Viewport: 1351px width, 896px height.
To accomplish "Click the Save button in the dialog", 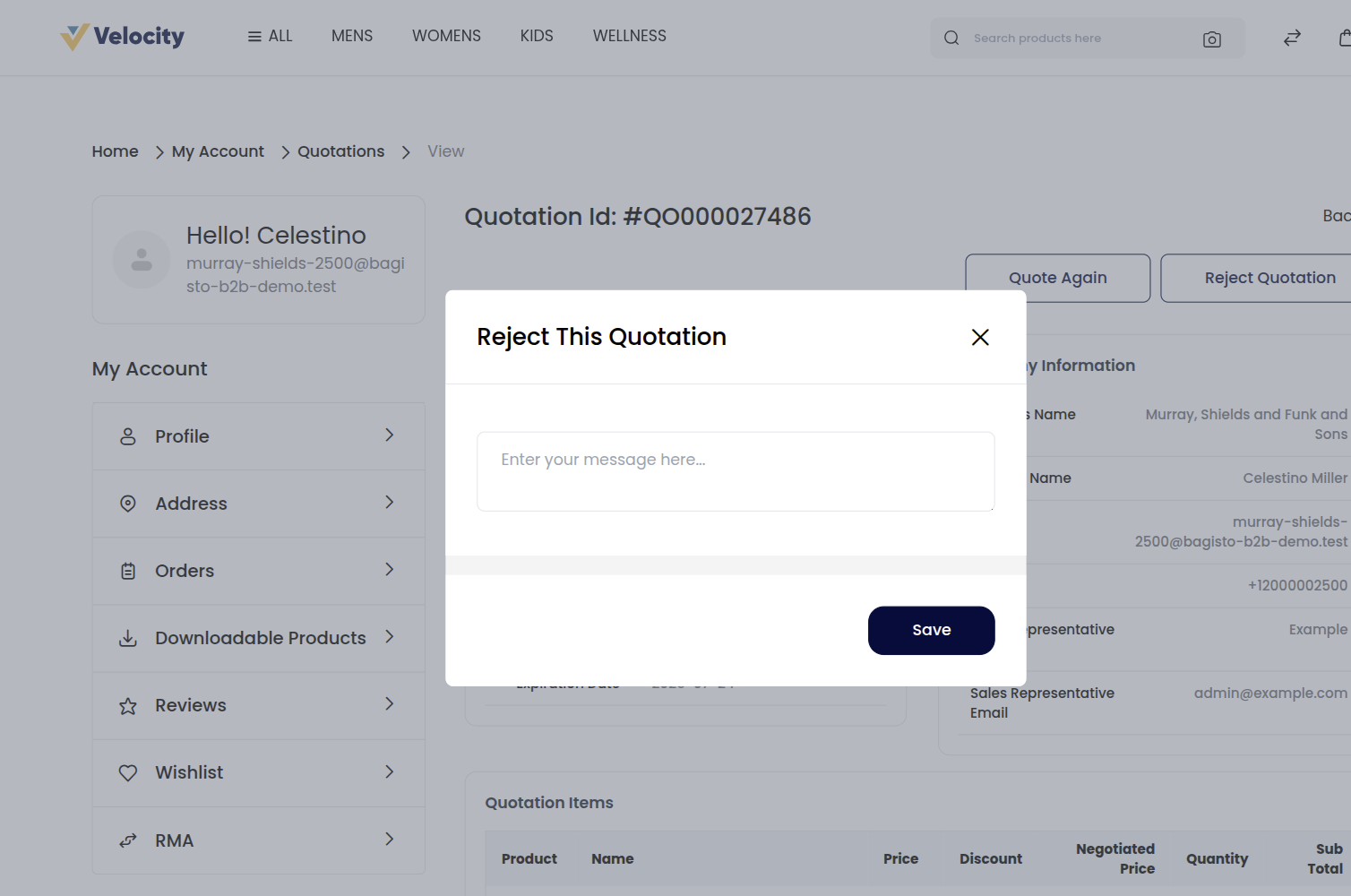I will (931, 630).
